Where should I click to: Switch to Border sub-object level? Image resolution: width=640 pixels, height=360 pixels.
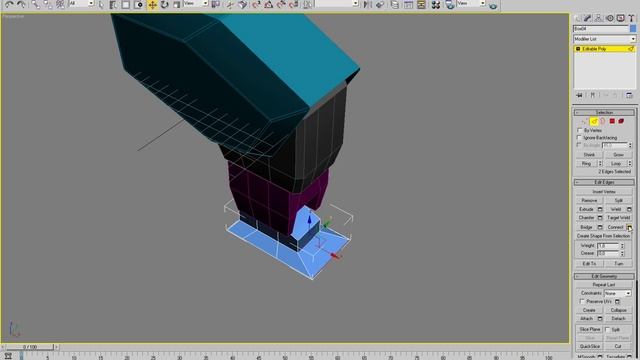602,121
